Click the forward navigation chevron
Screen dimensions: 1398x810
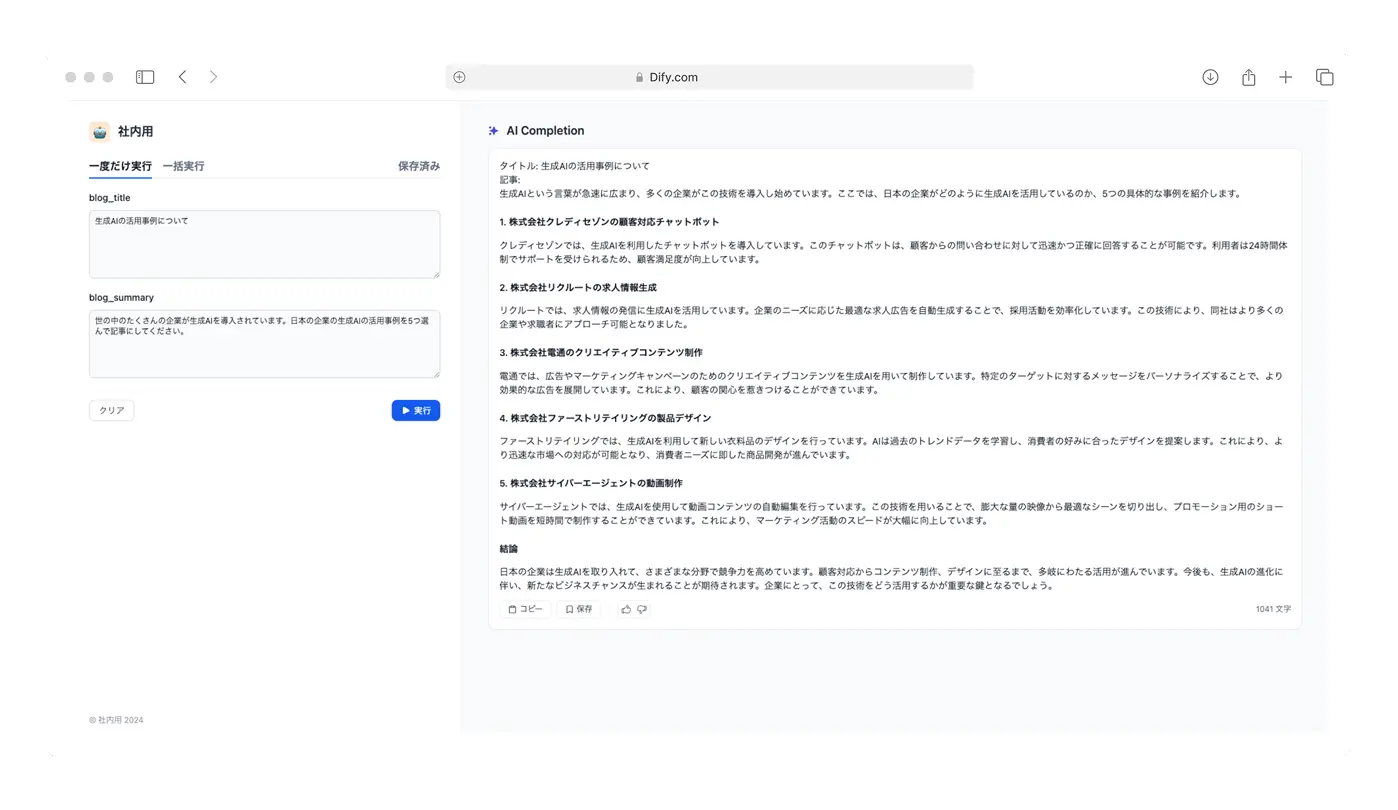[212, 75]
